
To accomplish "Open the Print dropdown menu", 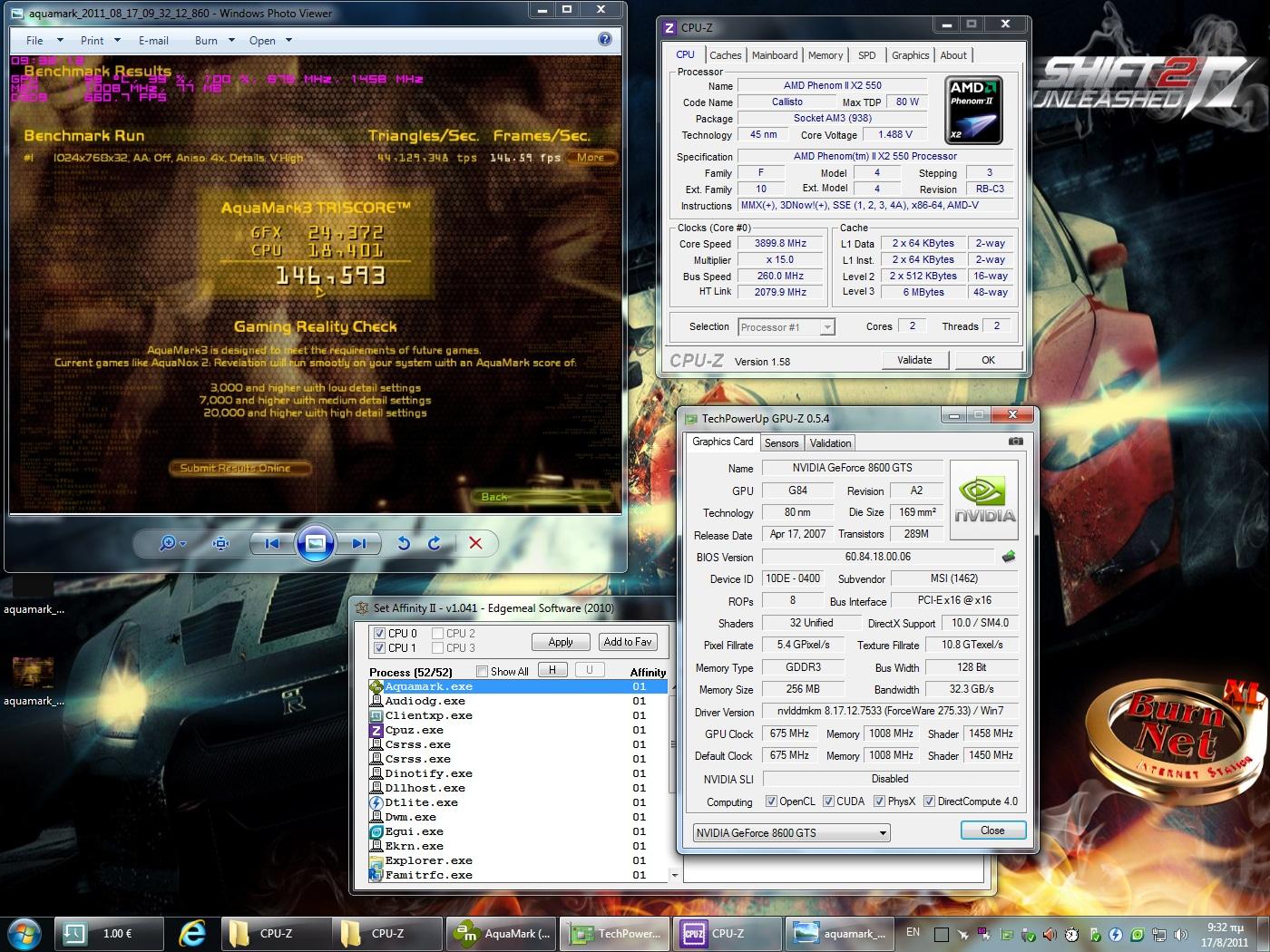I will (x=100, y=41).
